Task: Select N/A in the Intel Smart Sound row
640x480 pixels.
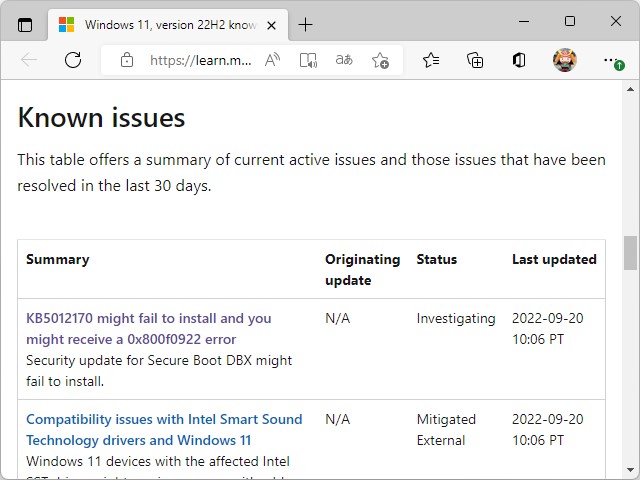Action: tap(338, 419)
